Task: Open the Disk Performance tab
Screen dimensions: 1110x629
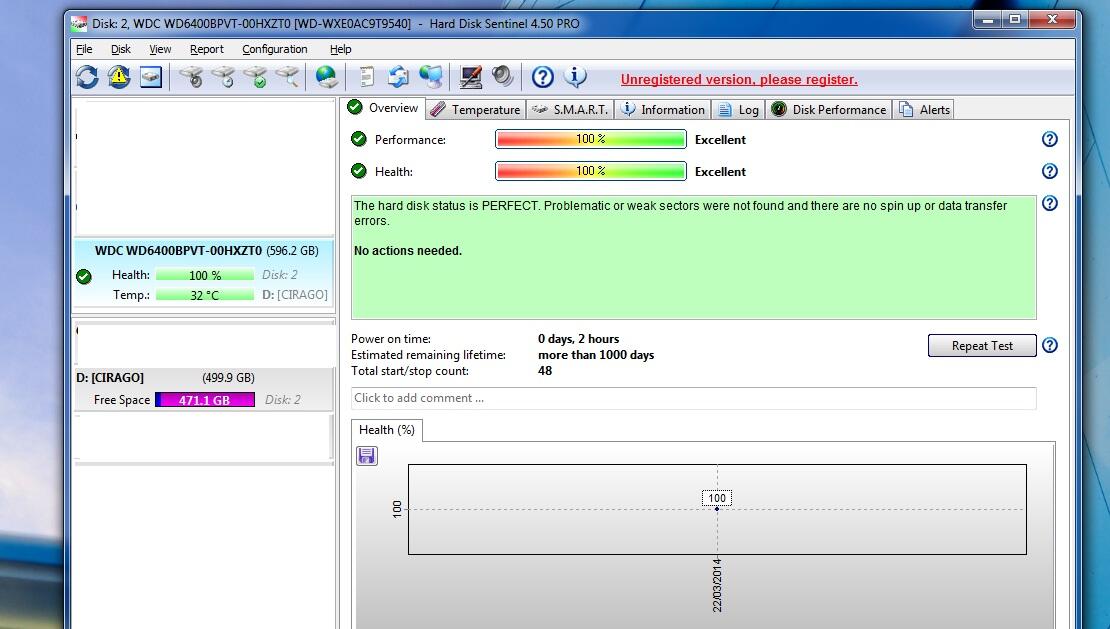Action: [829, 110]
